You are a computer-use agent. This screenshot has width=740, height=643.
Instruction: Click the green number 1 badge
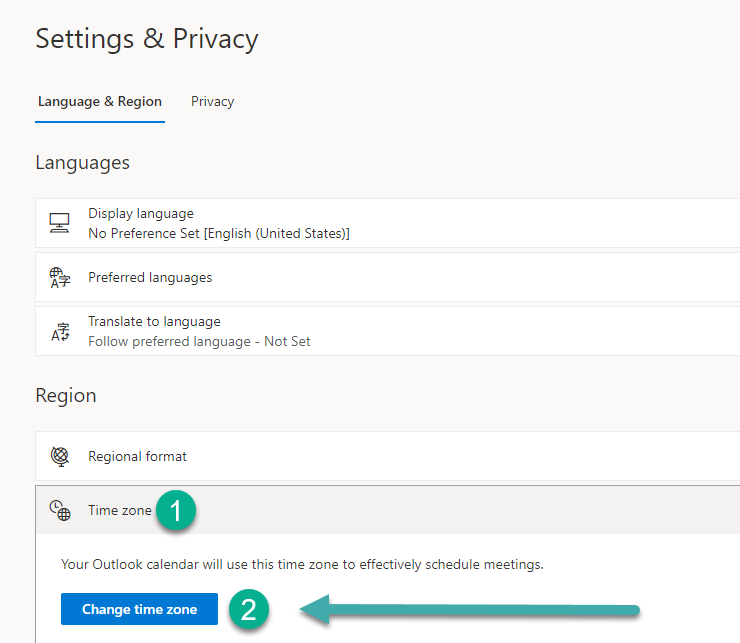(177, 511)
